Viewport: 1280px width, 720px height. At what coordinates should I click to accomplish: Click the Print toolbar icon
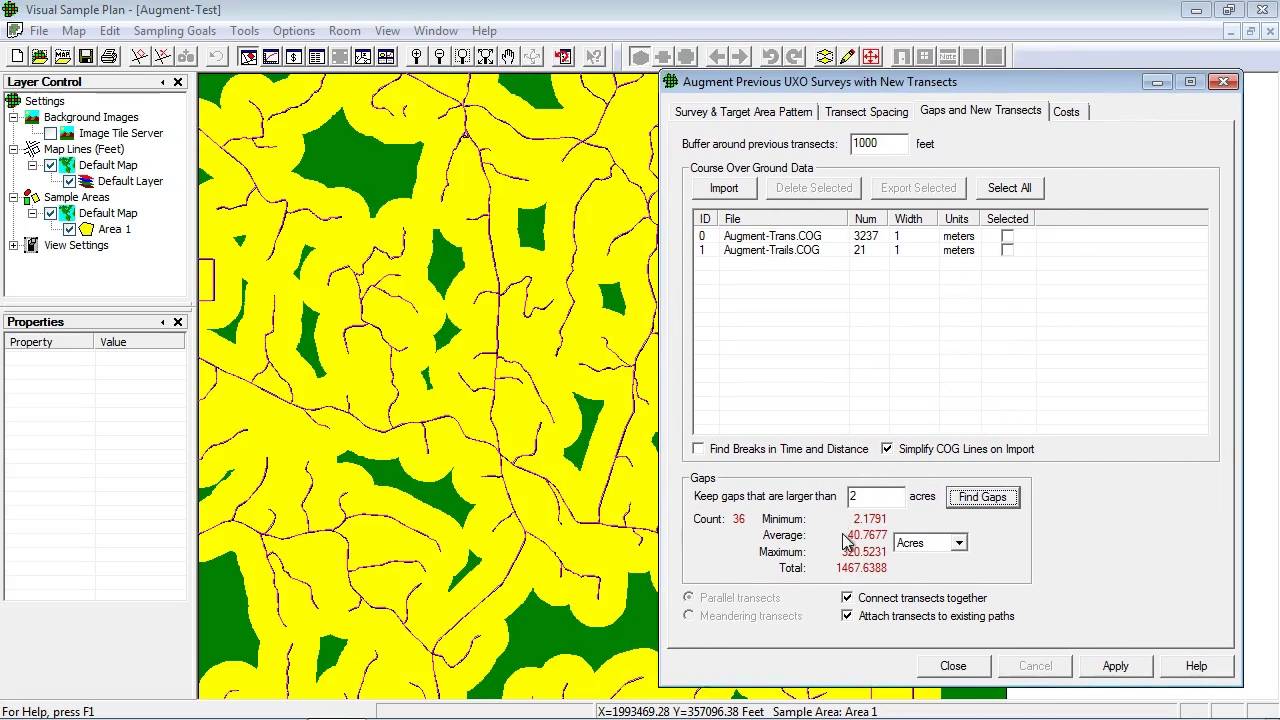click(x=109, y=57)
